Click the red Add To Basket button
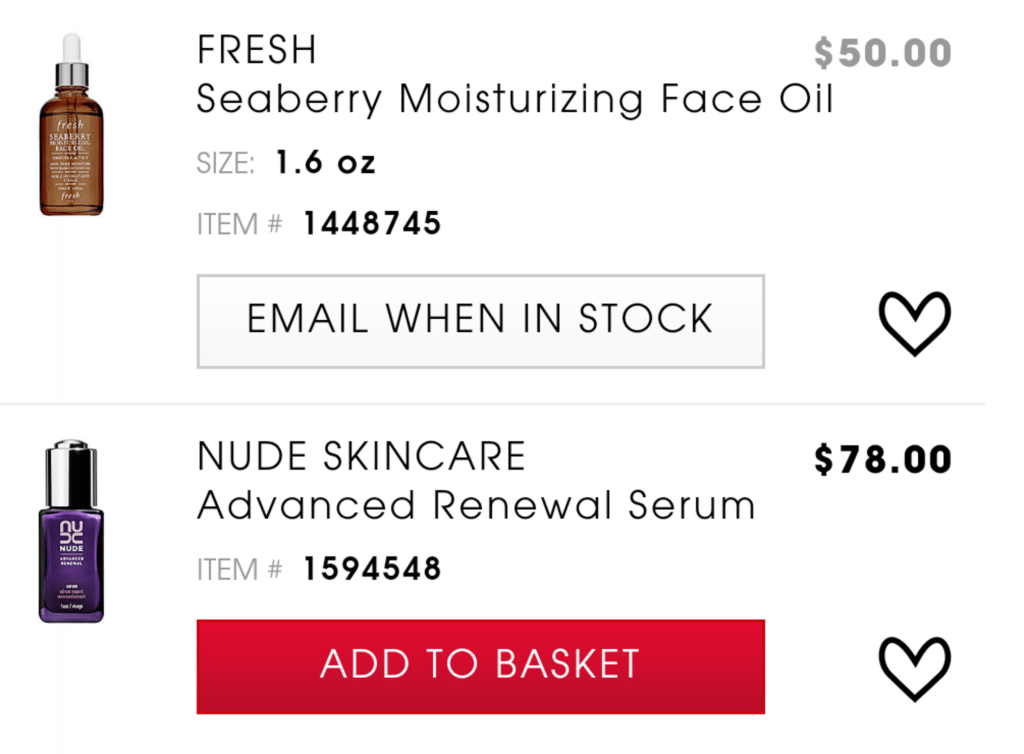Image resolution: width=1024 pixels, height=754 pixels. tap(481, 667)
